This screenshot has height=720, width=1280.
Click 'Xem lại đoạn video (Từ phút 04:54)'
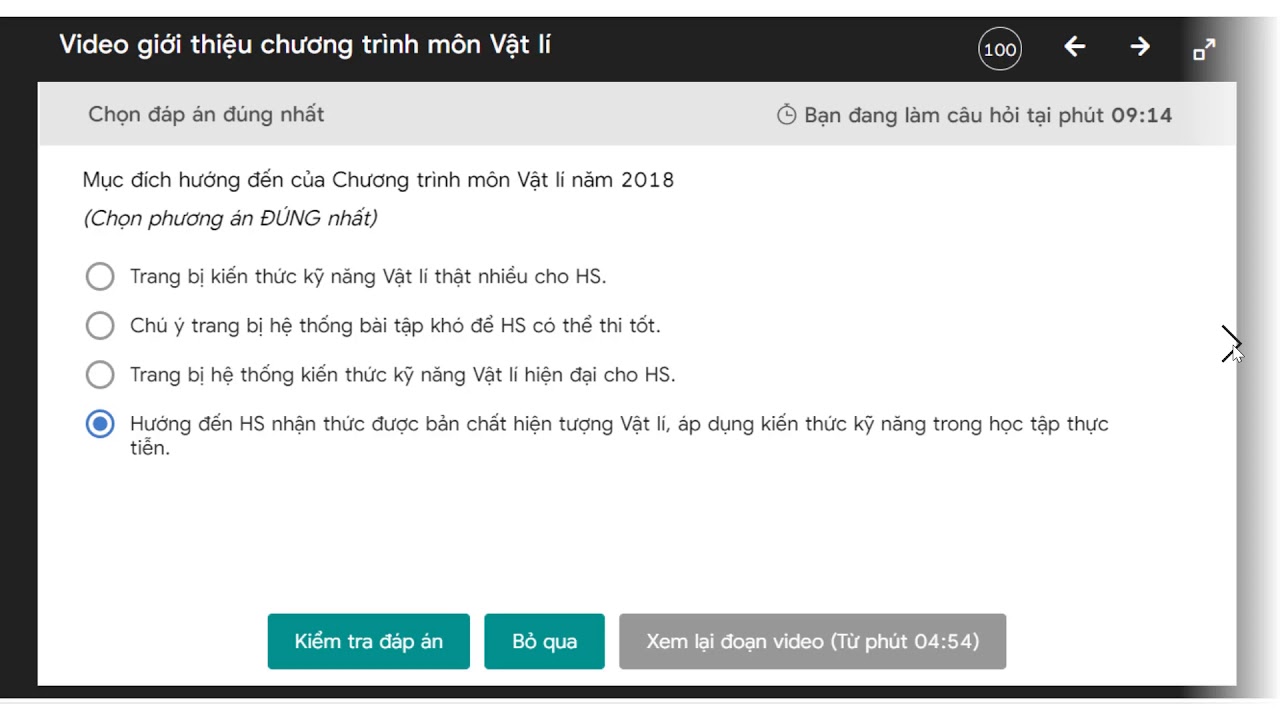pyautogui.click(x=812, y=641)
